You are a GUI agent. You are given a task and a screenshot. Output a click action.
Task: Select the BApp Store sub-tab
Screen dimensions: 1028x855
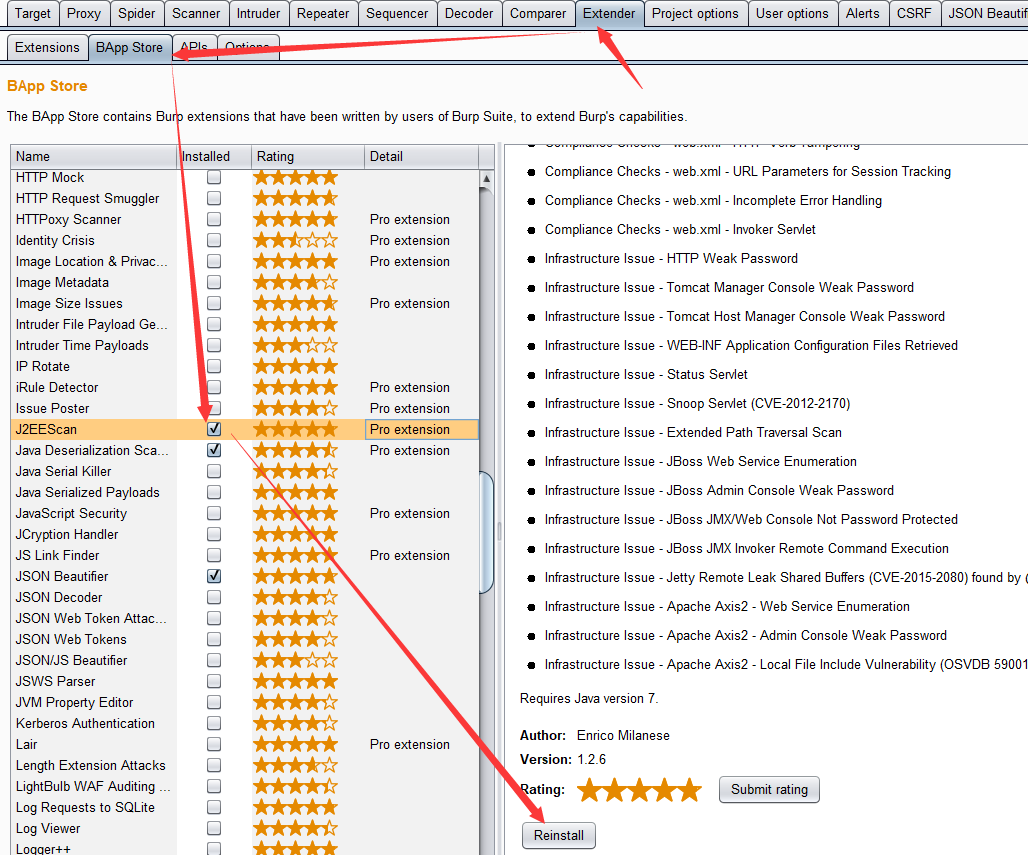(129, 47)
